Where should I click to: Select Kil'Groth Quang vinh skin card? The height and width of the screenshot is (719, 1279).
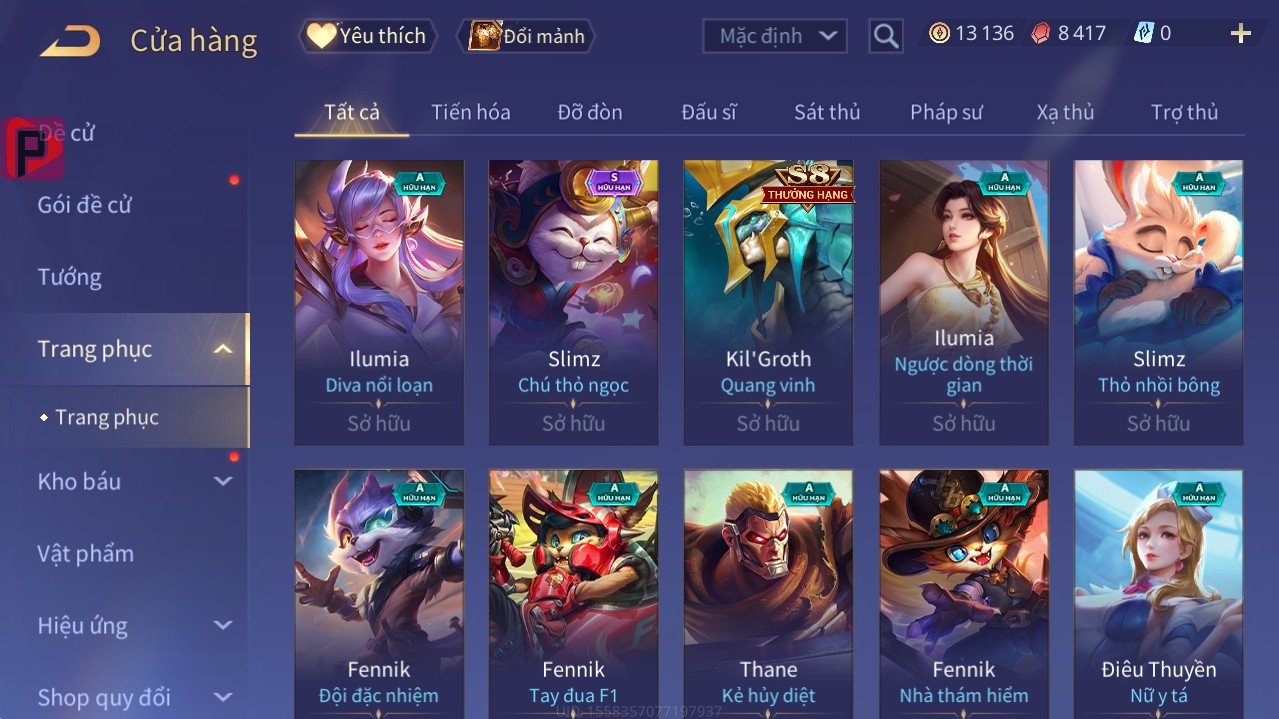768,302
